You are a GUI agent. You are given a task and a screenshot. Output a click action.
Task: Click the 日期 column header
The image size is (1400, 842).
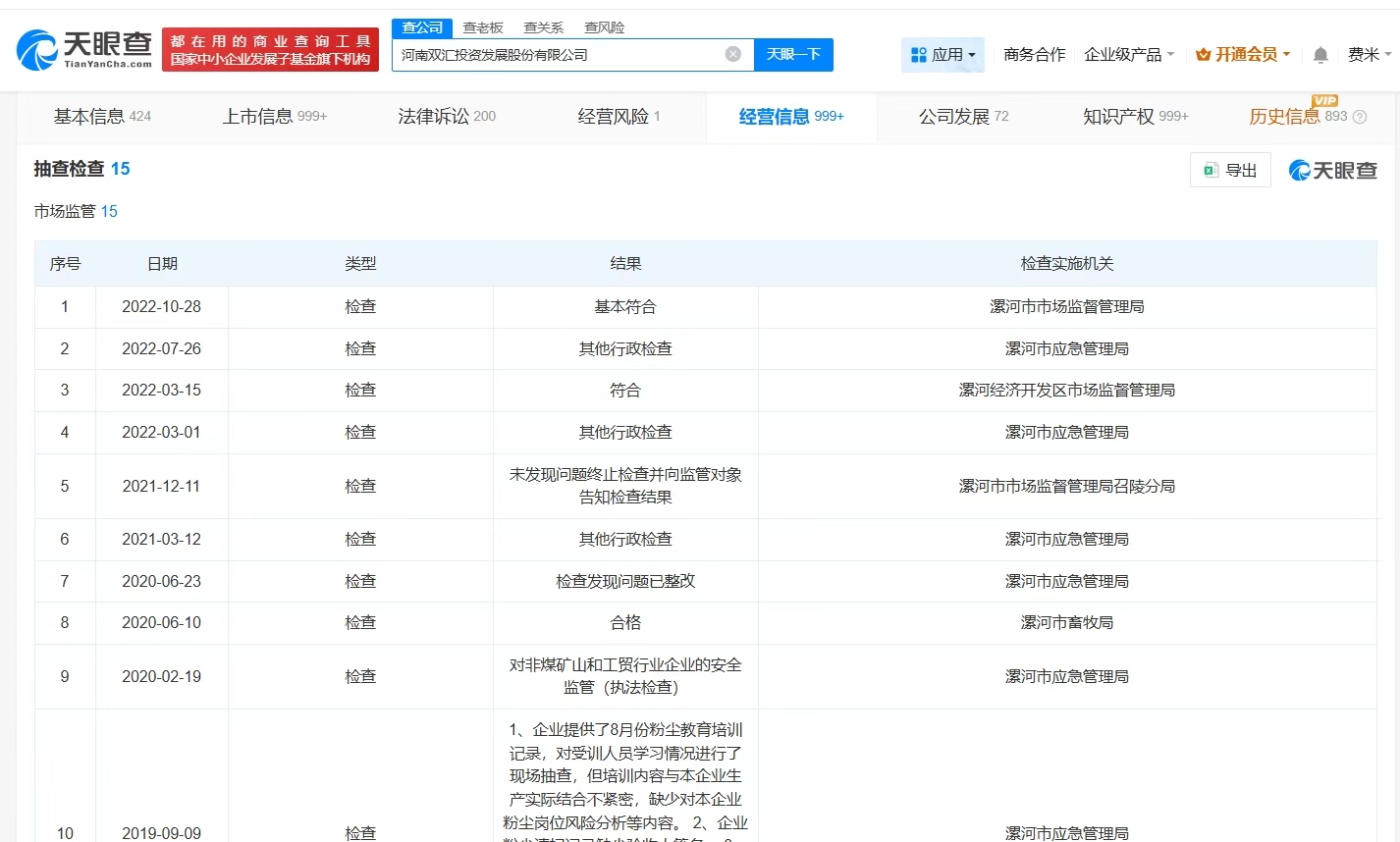[162, 264]
